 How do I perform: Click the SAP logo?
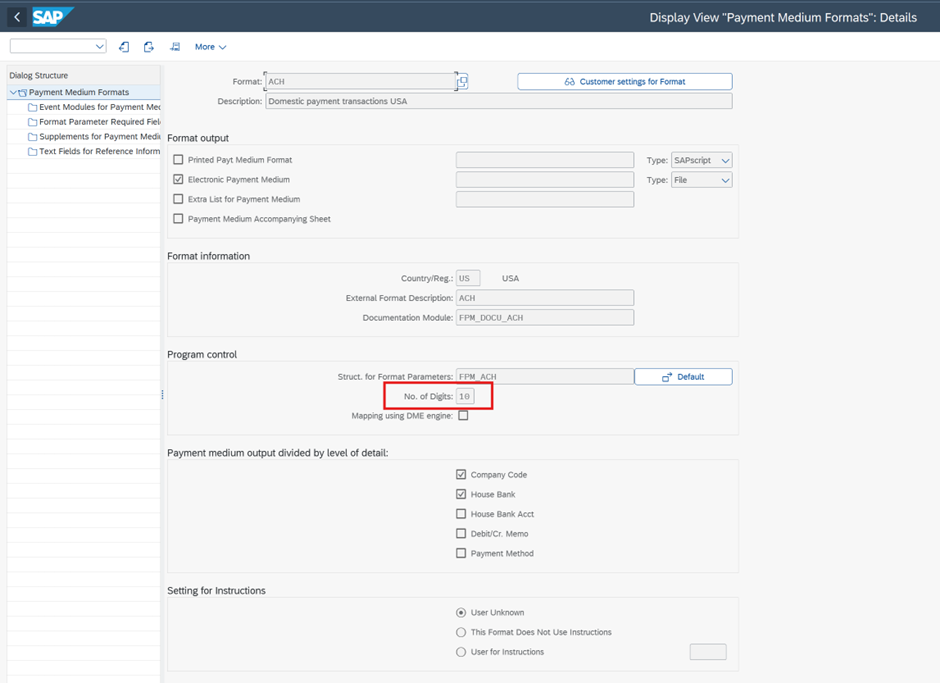(52, 17)
